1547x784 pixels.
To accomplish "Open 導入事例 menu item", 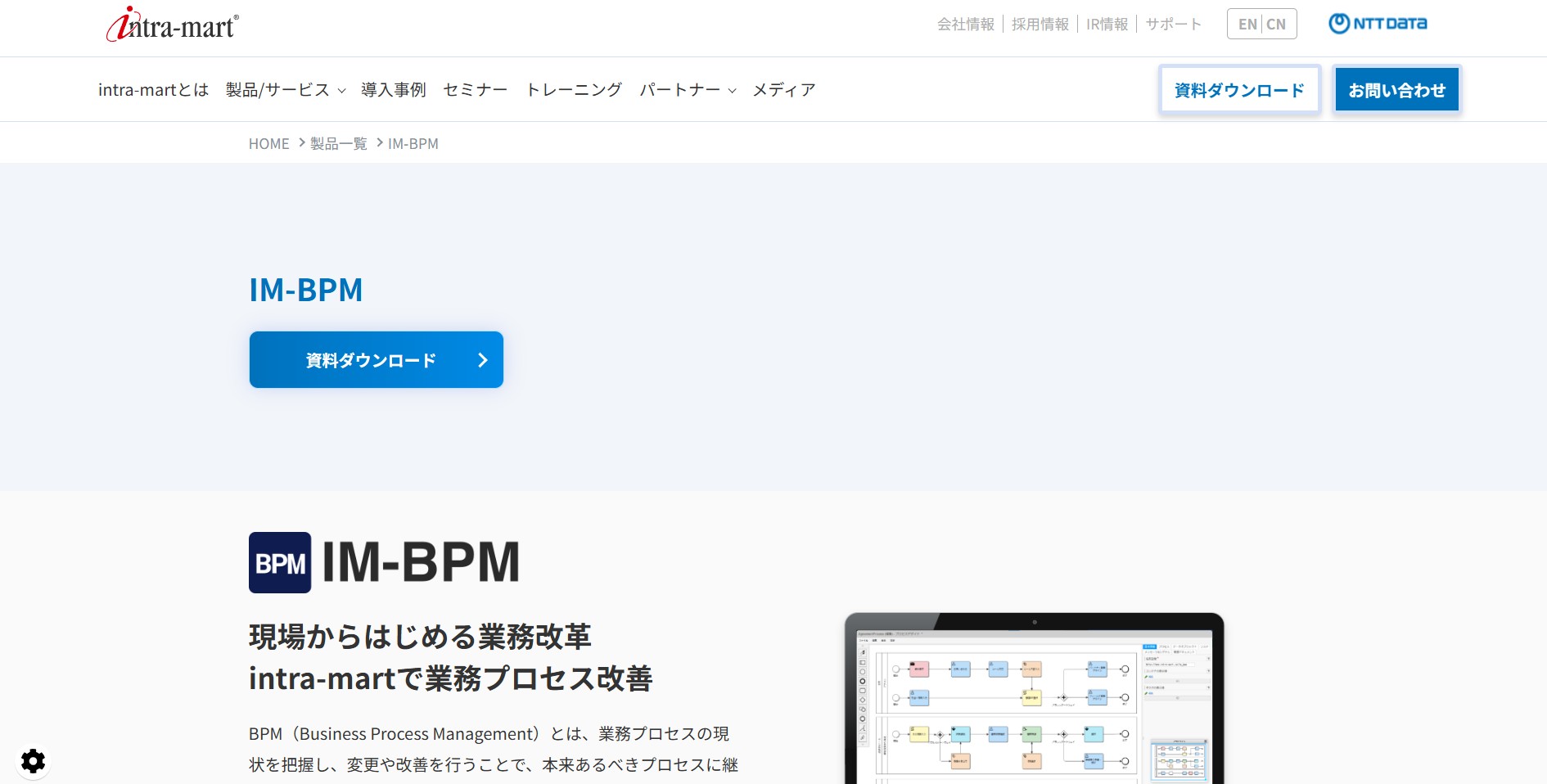I will tap(394, 90).
